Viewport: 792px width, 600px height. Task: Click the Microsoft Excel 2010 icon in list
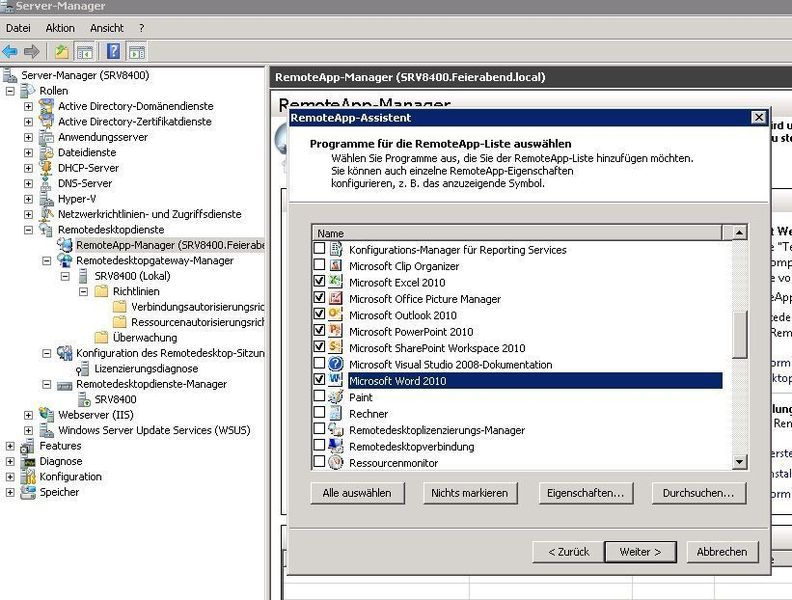tap(335, 282)
